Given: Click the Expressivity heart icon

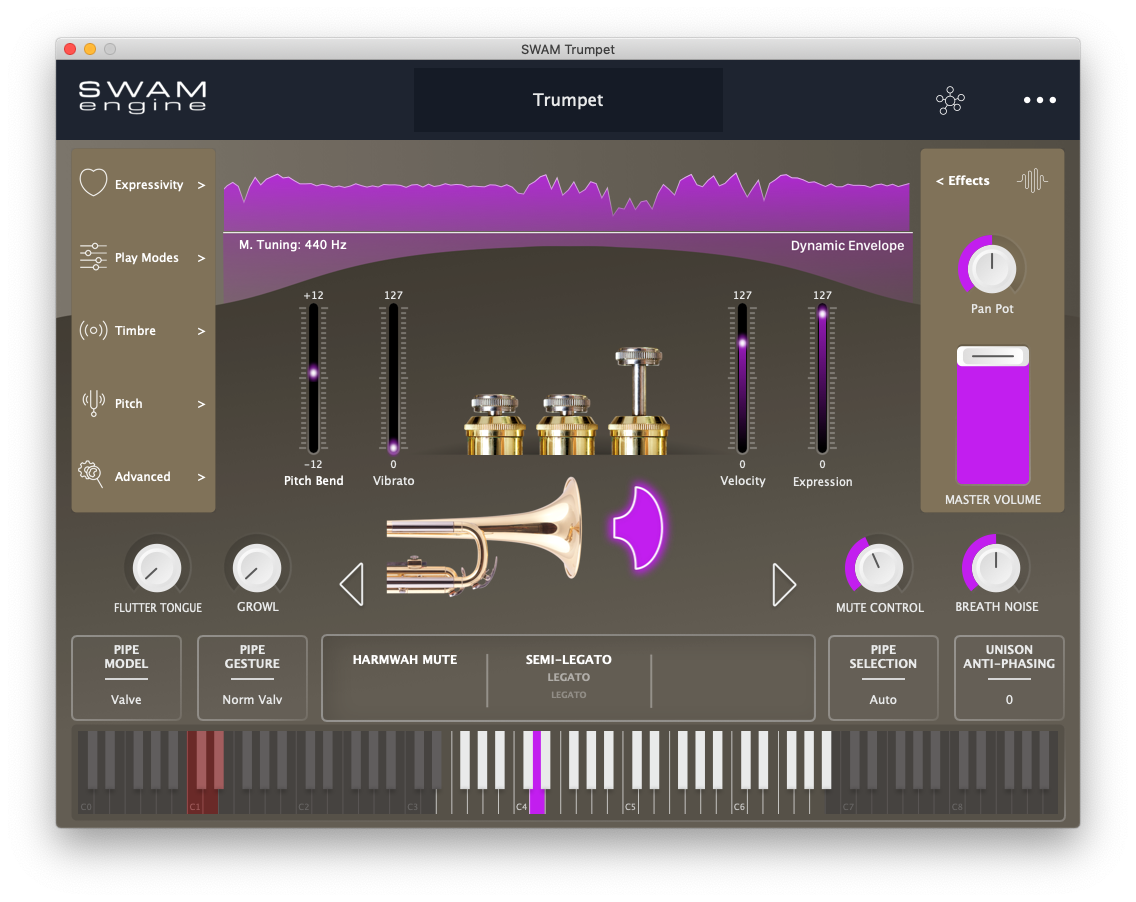Looking at the screenshot, I should click(x=93, y=183).
